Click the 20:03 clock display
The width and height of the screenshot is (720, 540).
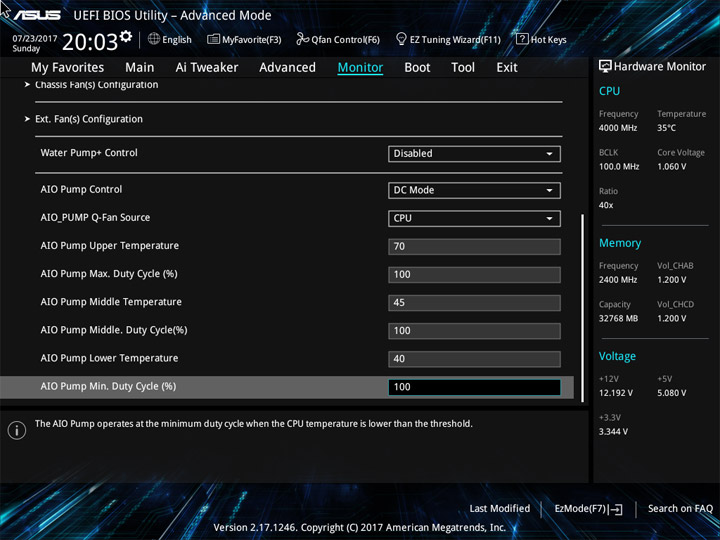click(90, 42)
